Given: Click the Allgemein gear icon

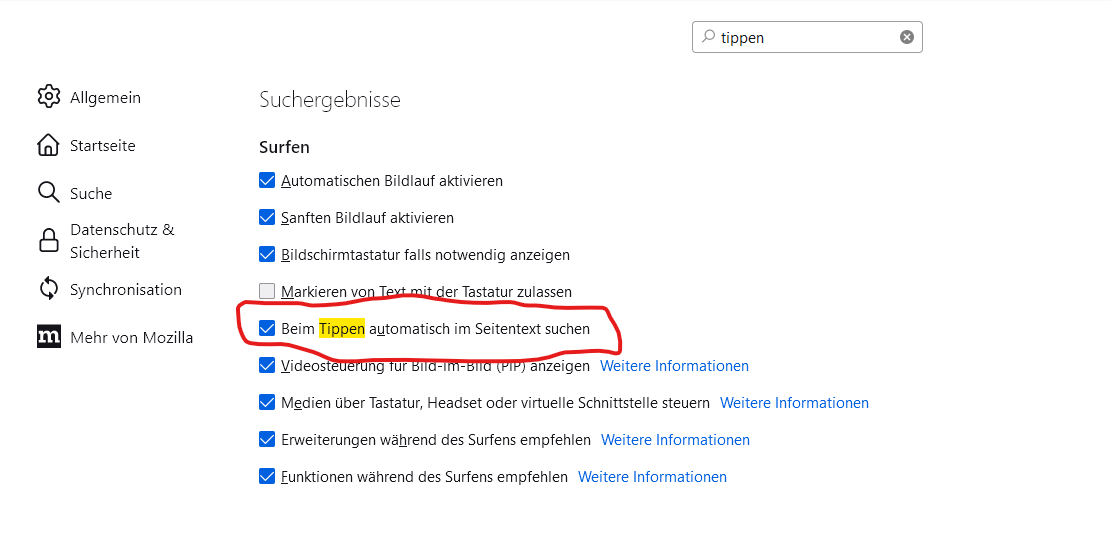Looking at the screenshot, I should click(48, 97).
